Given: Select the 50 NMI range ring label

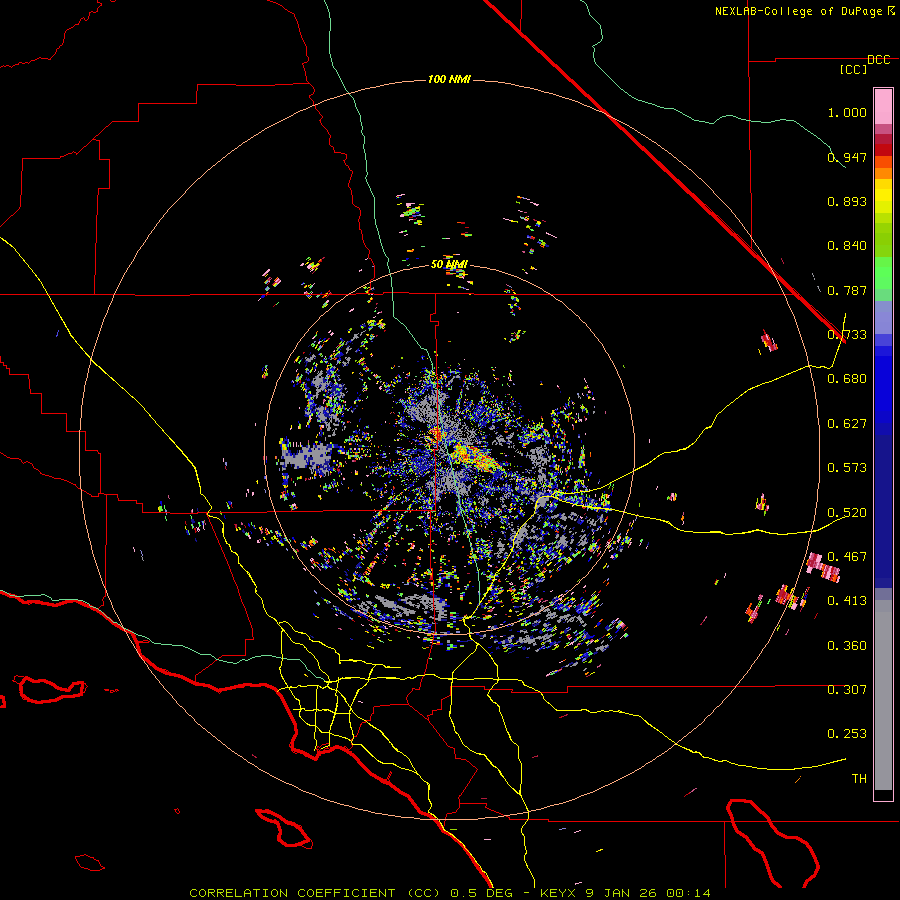Looking at the screenshot, I should coord(449,265).
